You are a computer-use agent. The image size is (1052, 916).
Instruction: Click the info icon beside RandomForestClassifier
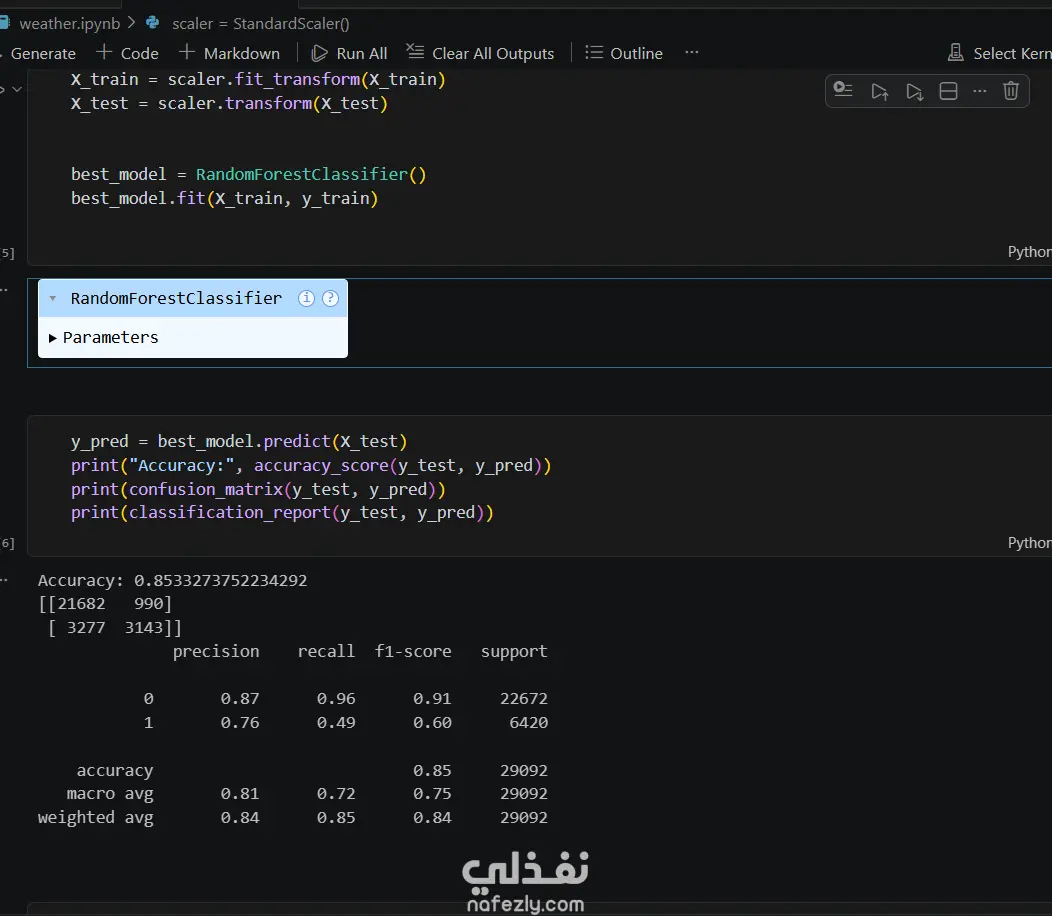point(307,298)
